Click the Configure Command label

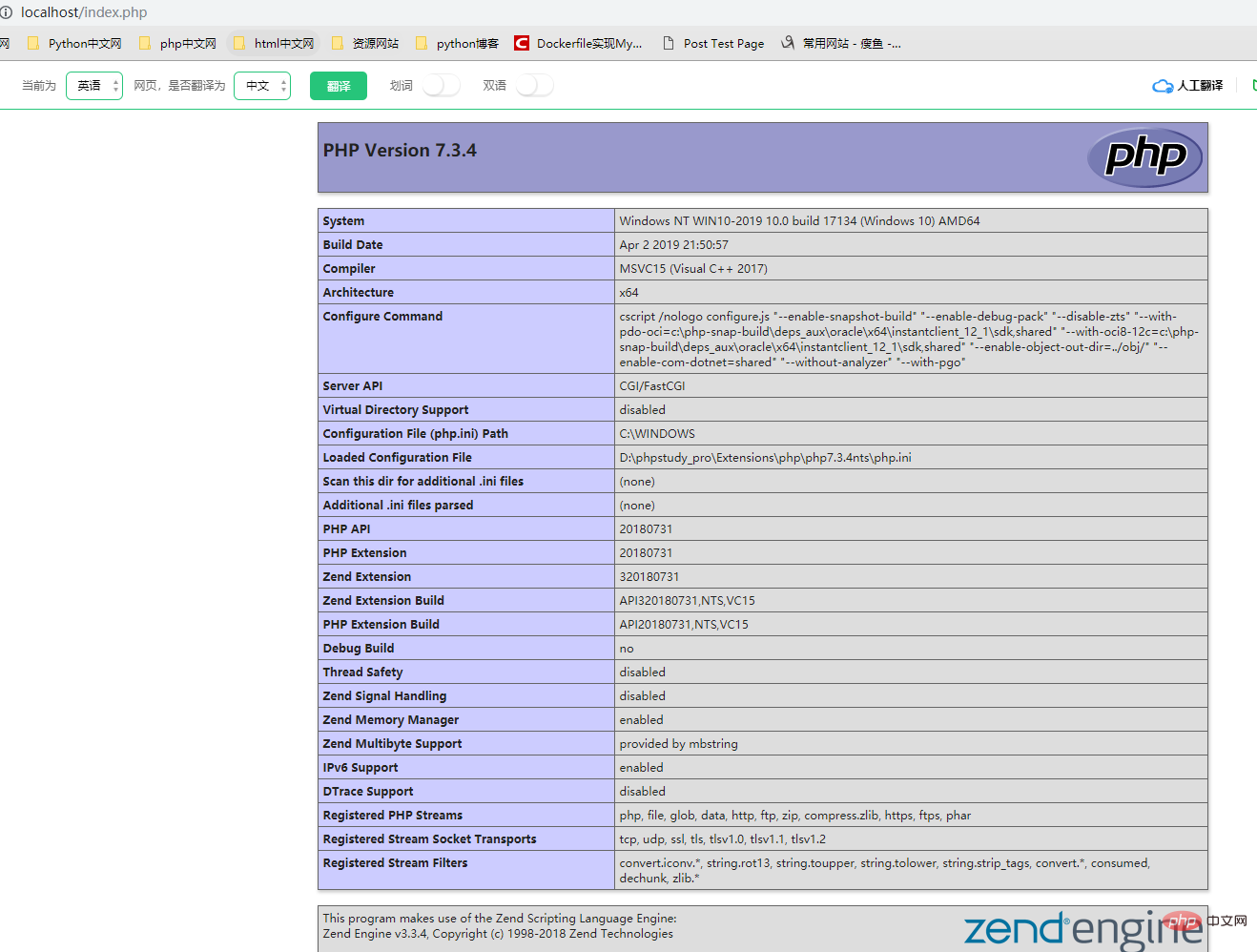click(x=382, y=316)
